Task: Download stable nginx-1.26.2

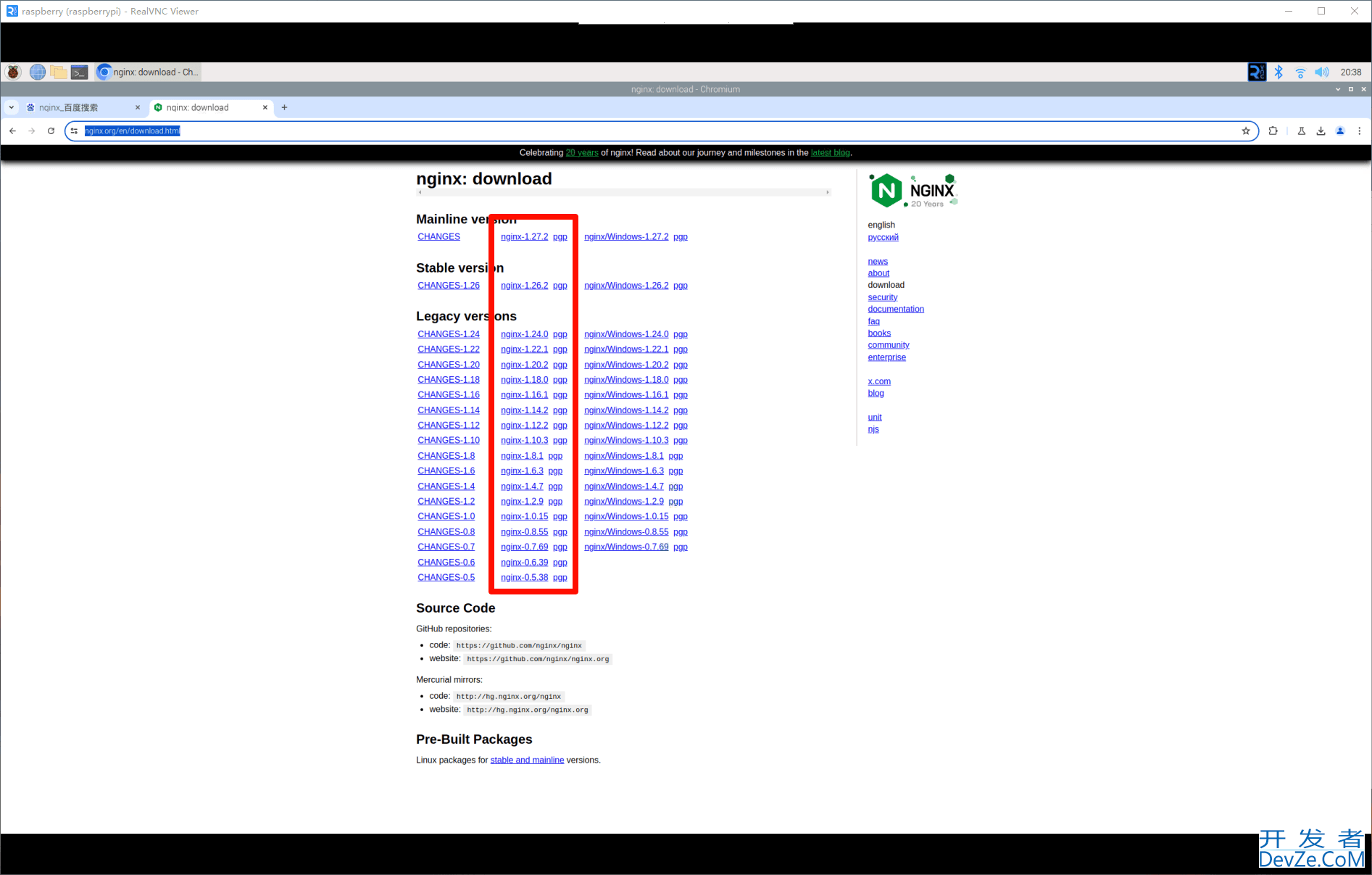Action: [x=524, y=286]
